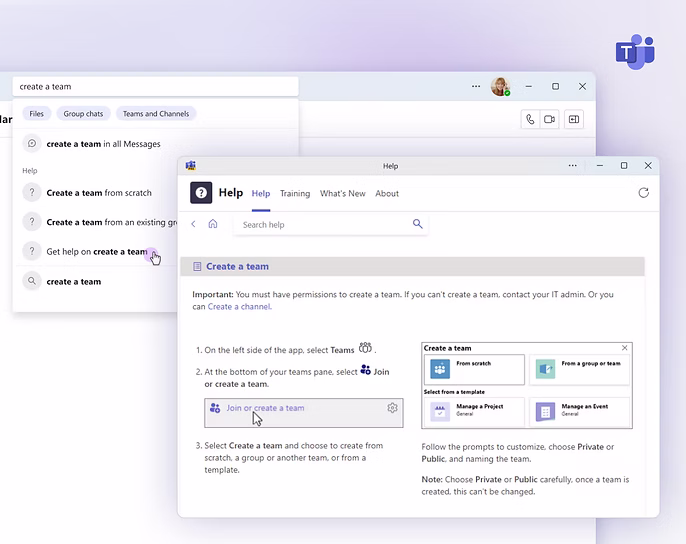Click the message icon beside 'in all Messages'
The image size is (686, 544).
click(x=32, y=143)
